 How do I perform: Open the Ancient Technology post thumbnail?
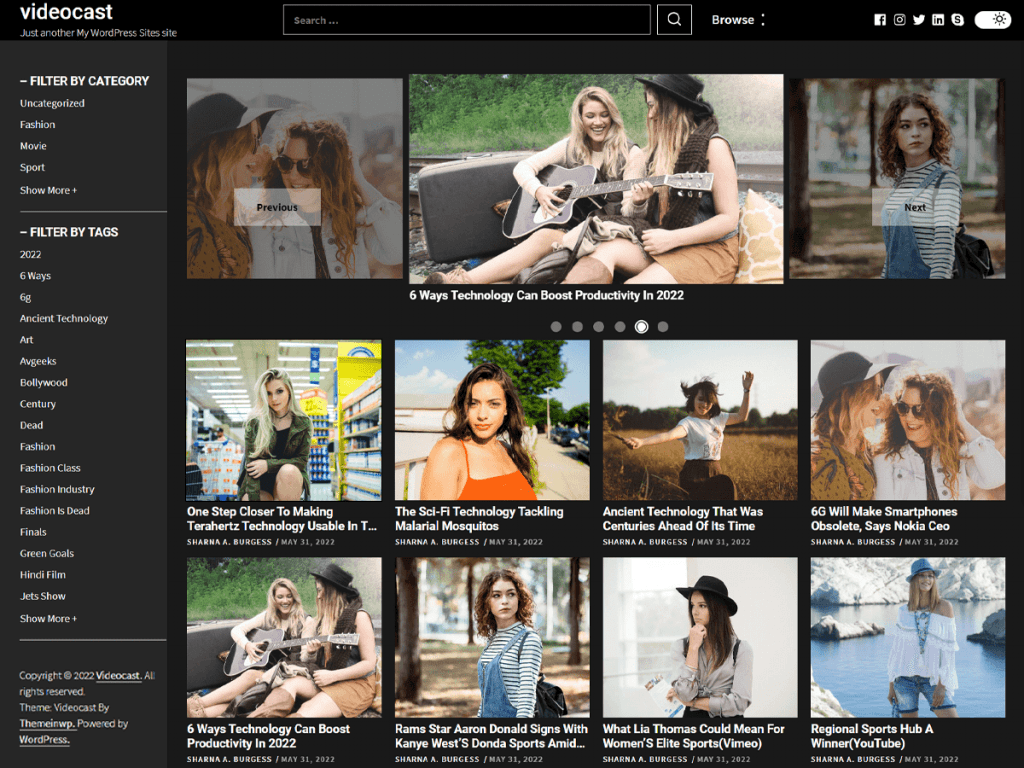click(x=700, y=420)
